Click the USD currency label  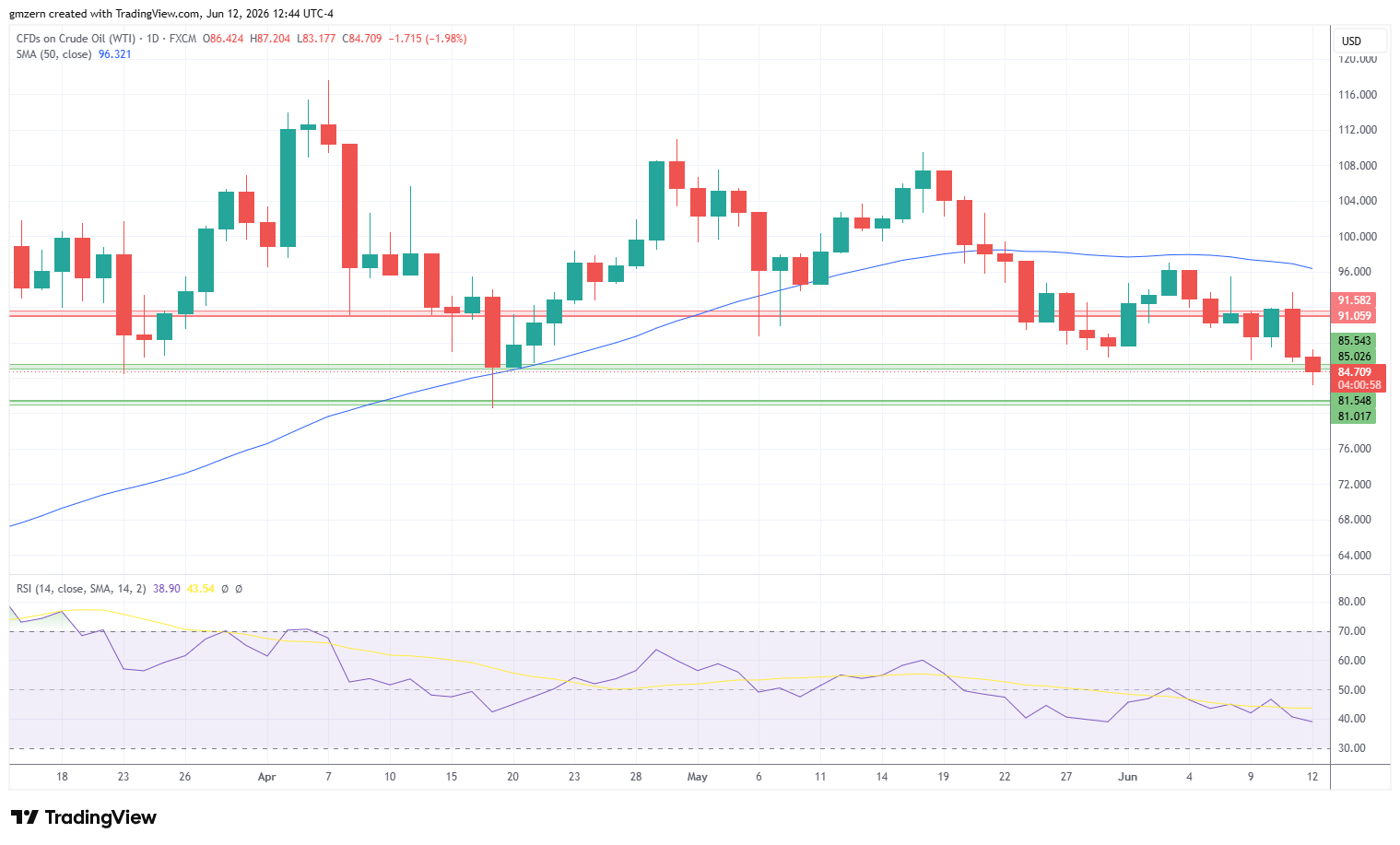coord(1351,41)
